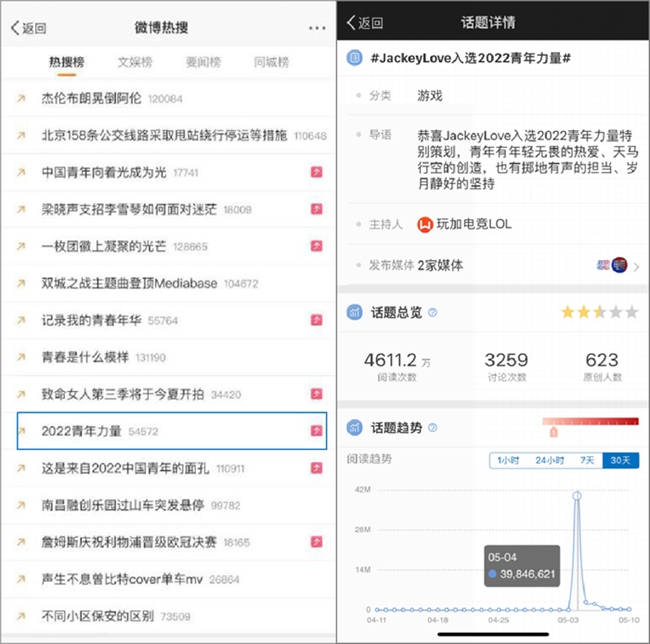Open topic 北京158条公交线路采取甩站绕行停运等措施

168,136
